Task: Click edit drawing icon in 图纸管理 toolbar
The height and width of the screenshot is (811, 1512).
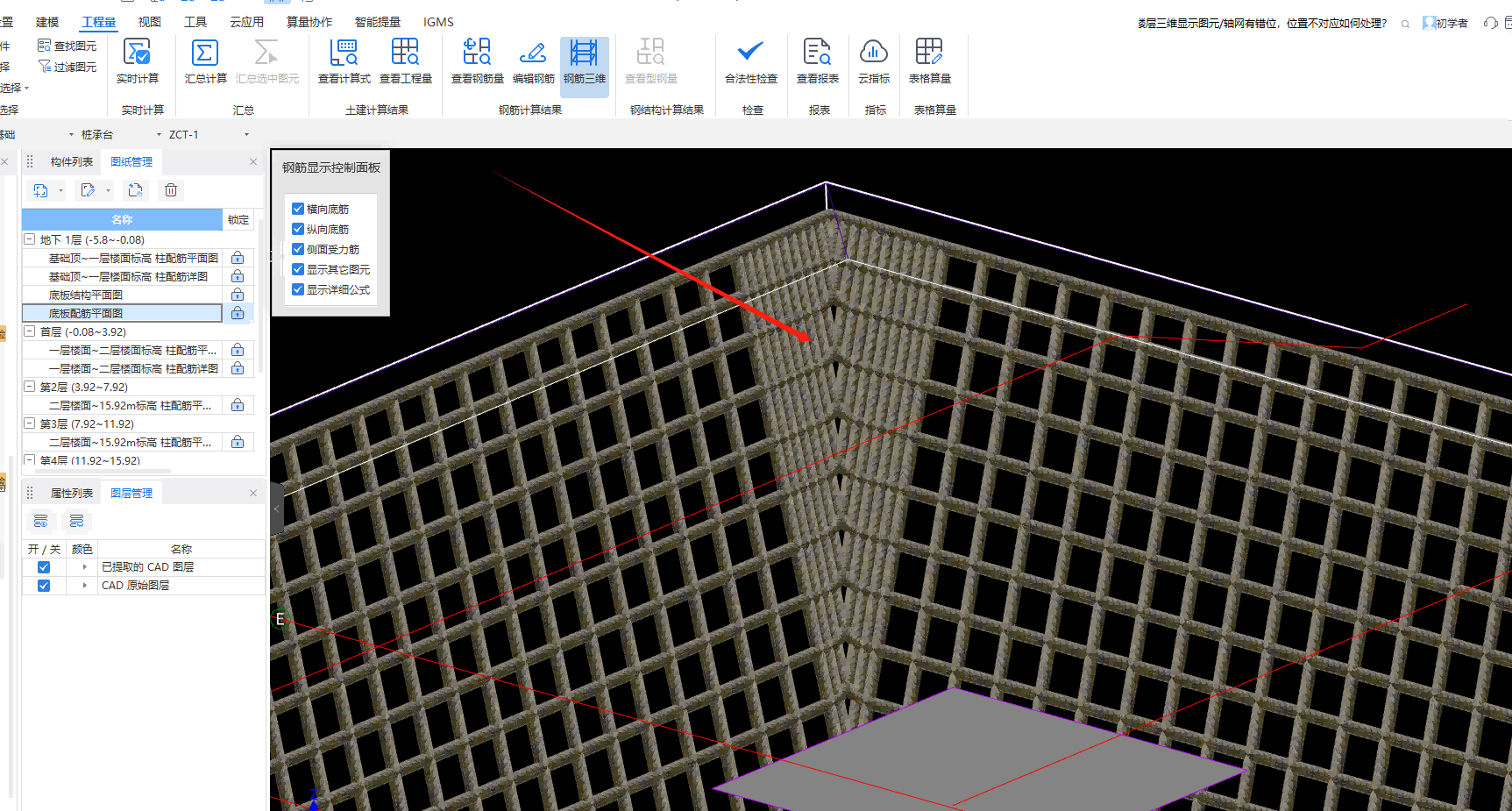Action: pyautogui.click(x=88, y=190)
